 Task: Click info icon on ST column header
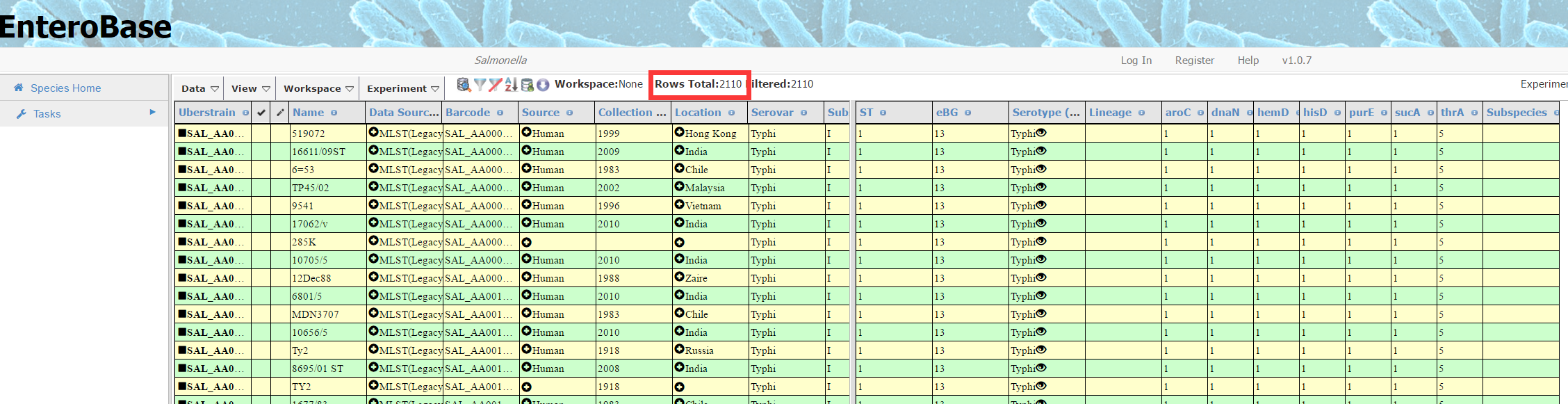(883, 113)
